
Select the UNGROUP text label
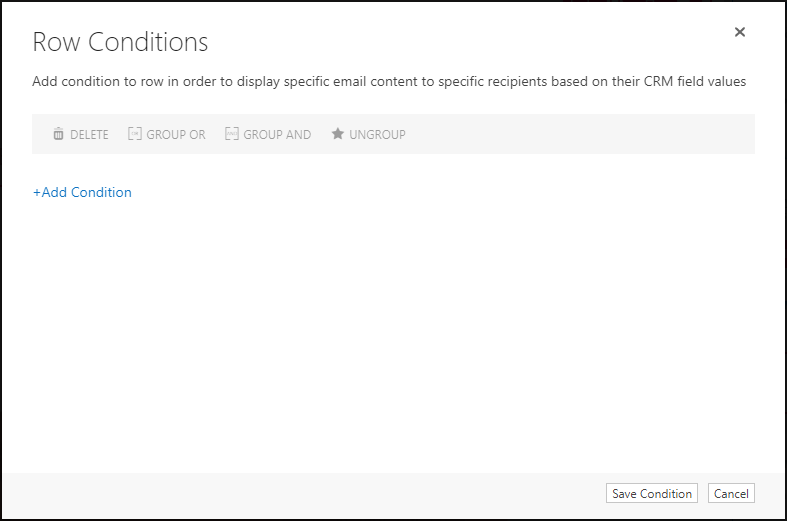pos(377,135)
